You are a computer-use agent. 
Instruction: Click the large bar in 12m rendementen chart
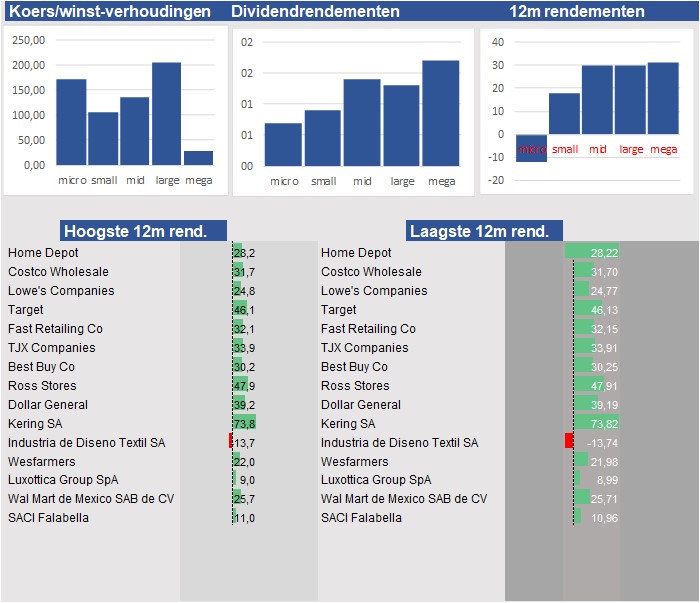(x=630, y=100)
